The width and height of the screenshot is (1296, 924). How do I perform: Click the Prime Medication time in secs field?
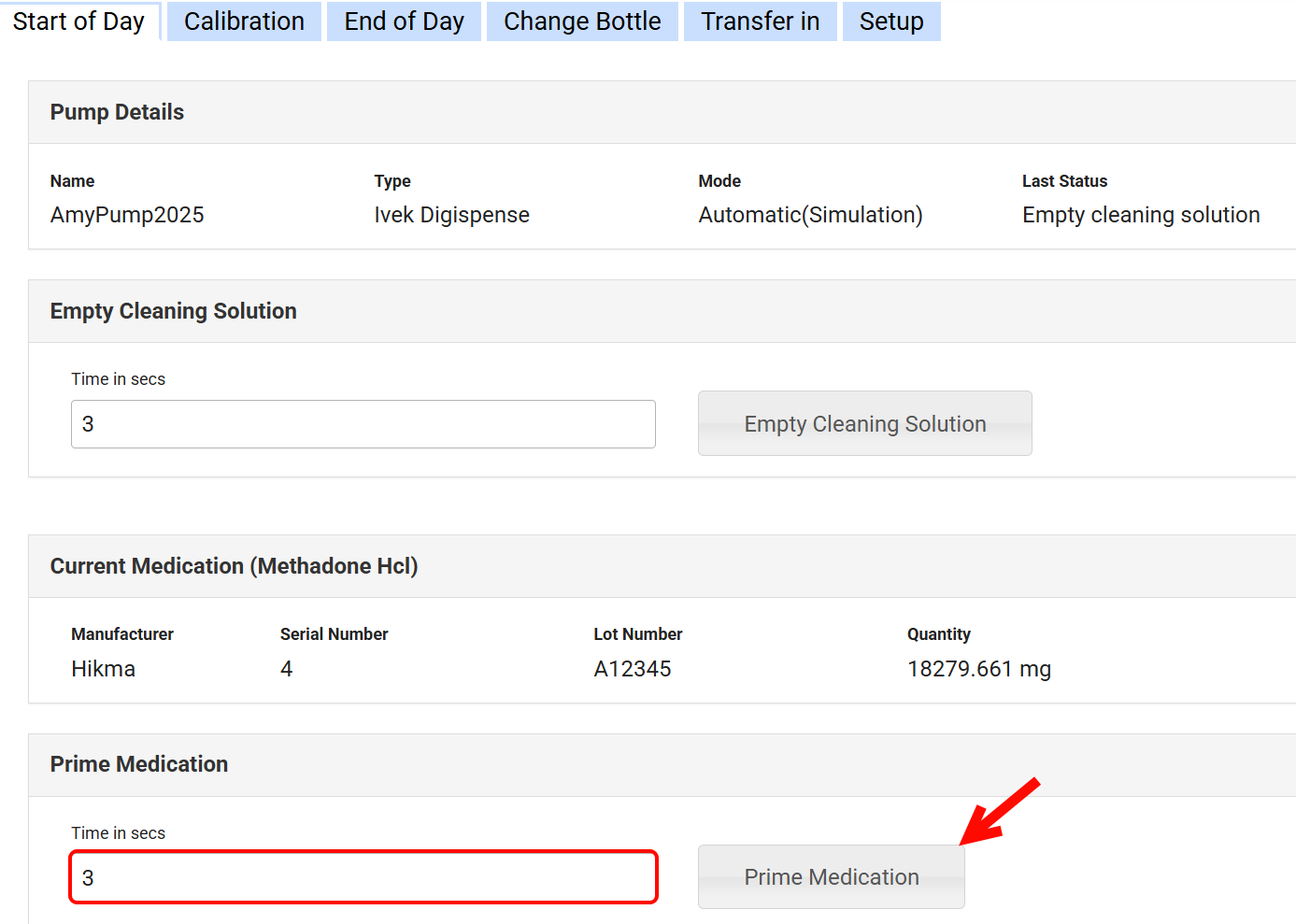pyautogui.click(x=363, y=877)
